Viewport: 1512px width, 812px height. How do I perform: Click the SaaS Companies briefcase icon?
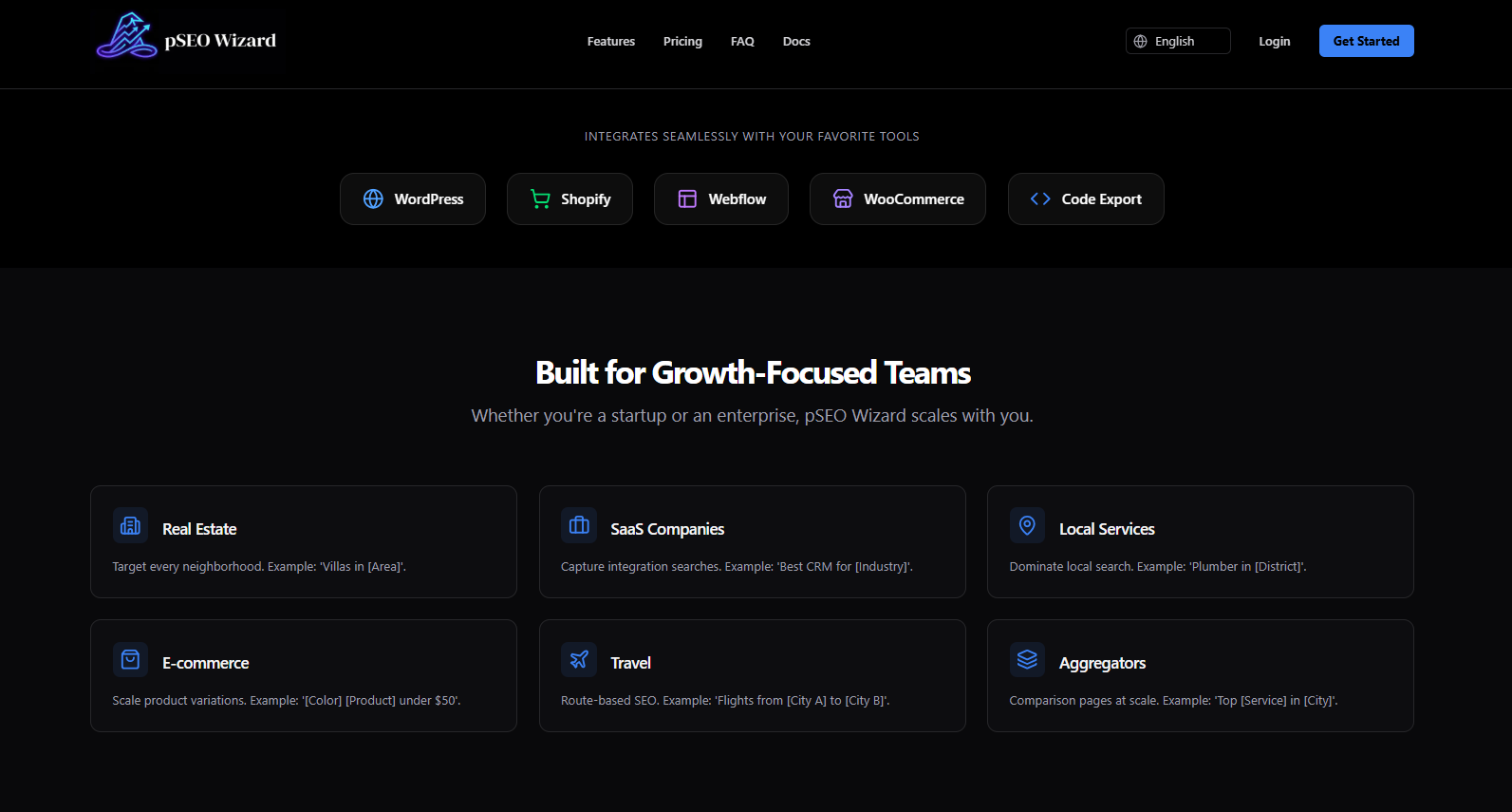(x=579, y=526)
